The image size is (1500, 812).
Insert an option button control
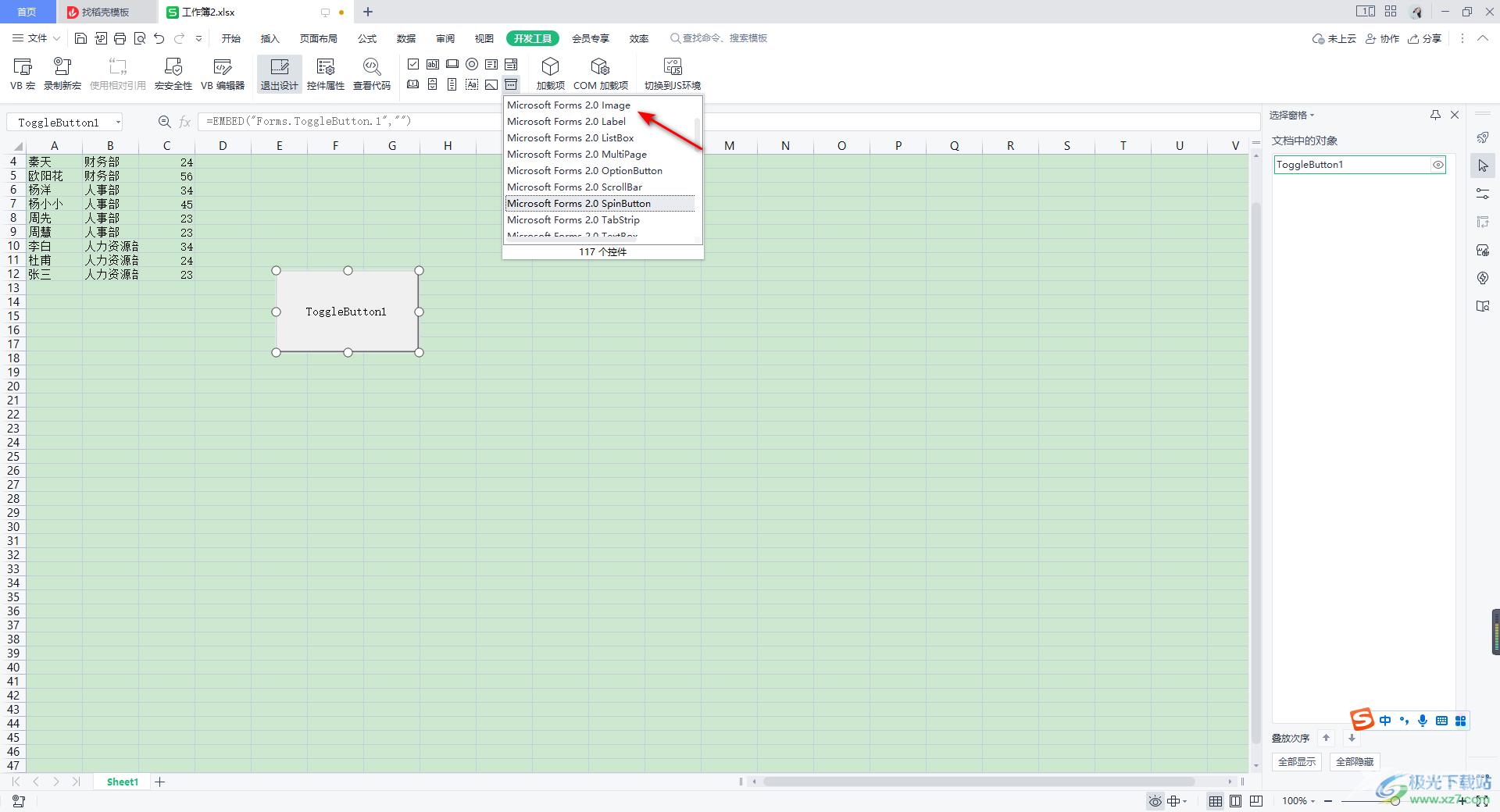(x=472, y=64)
